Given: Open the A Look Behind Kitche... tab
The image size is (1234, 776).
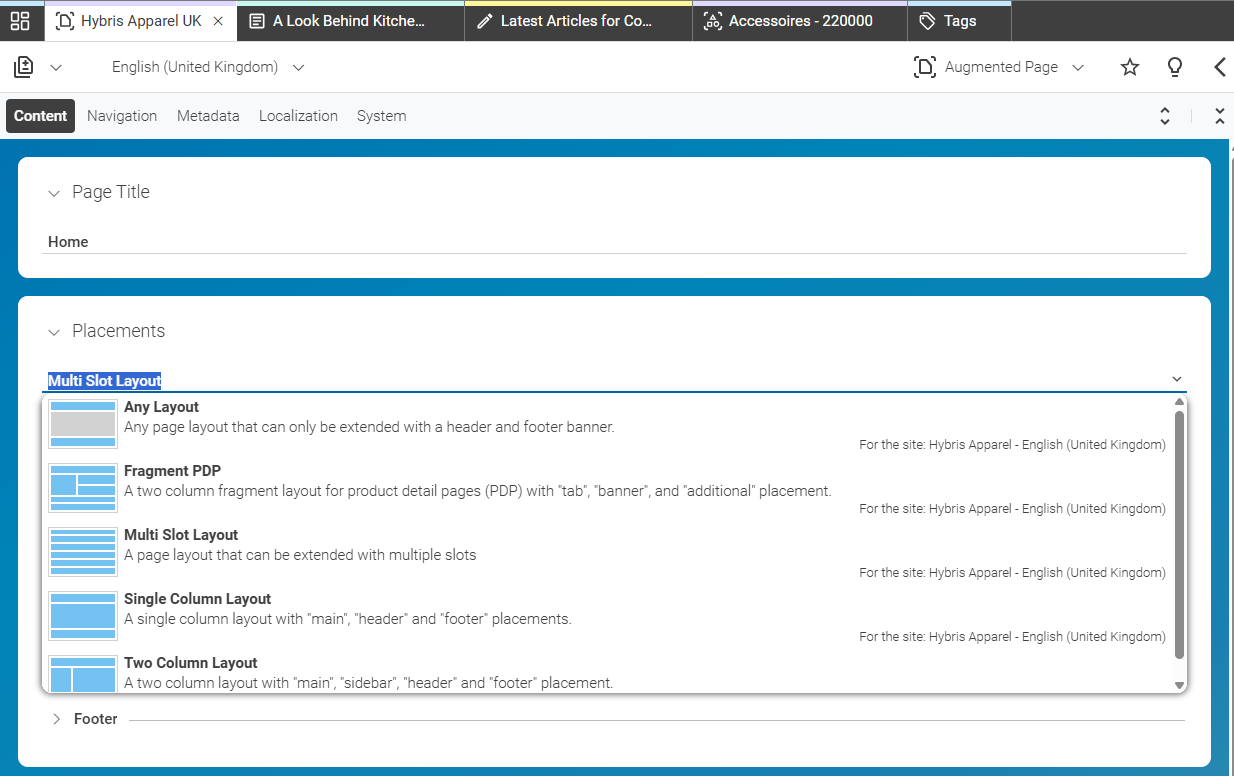Looking at the screenshot, I should (x=351, y=21).
